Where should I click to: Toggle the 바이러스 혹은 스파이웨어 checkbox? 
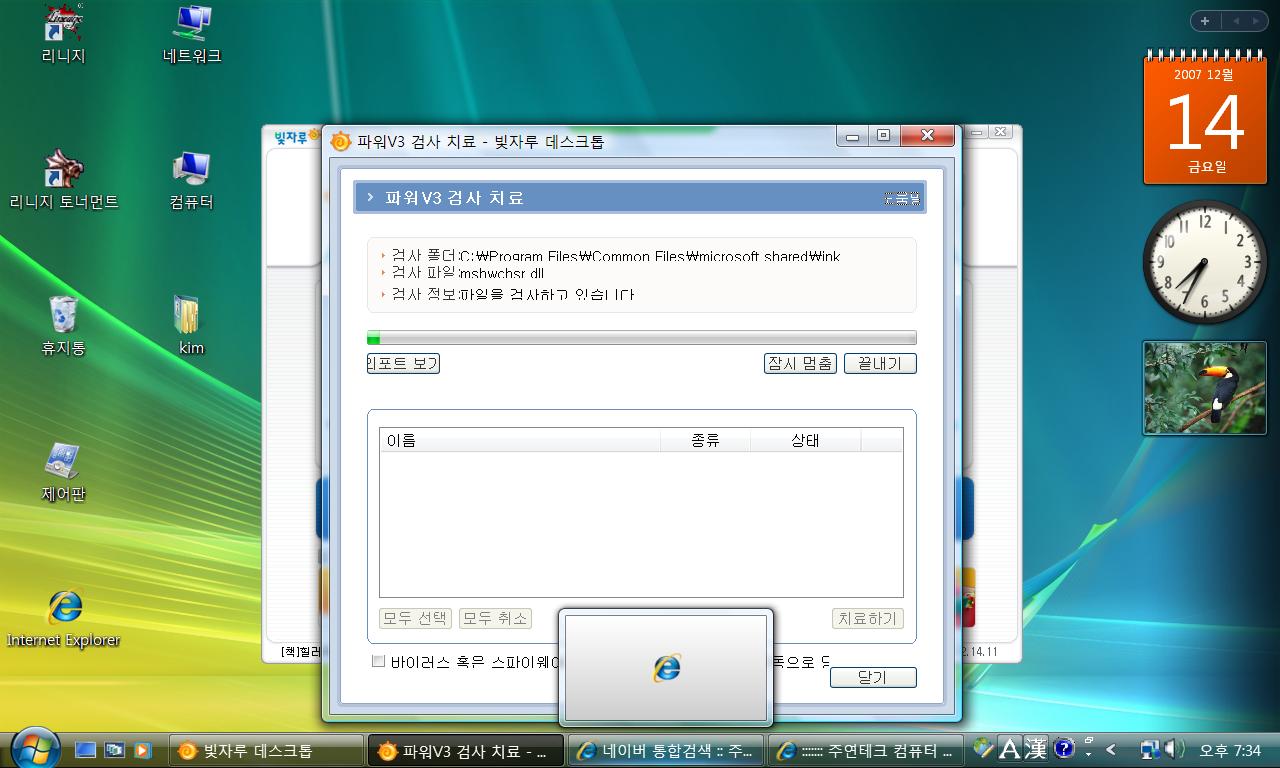[x=378, y=661]
